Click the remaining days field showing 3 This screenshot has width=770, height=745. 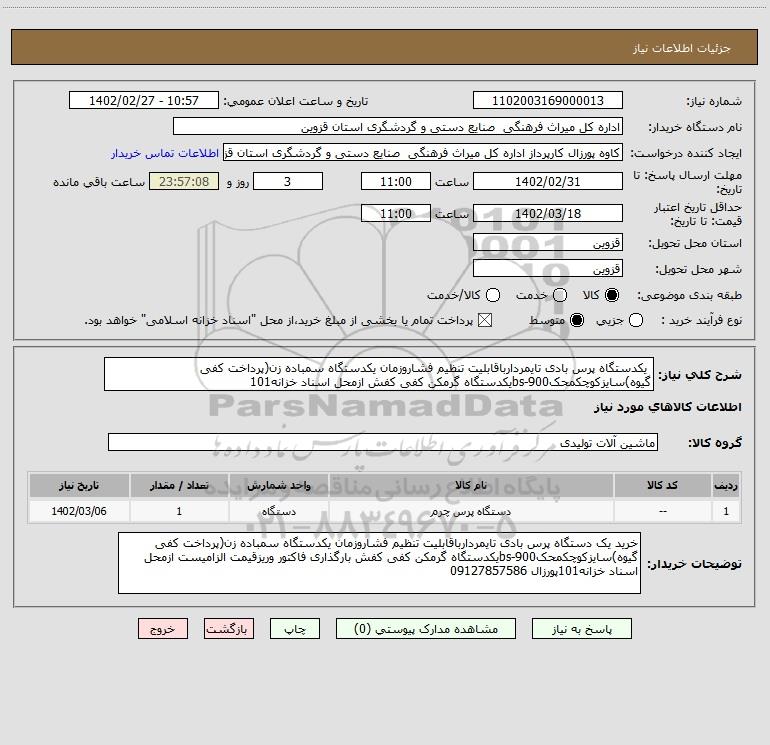(x=288, y=182)
